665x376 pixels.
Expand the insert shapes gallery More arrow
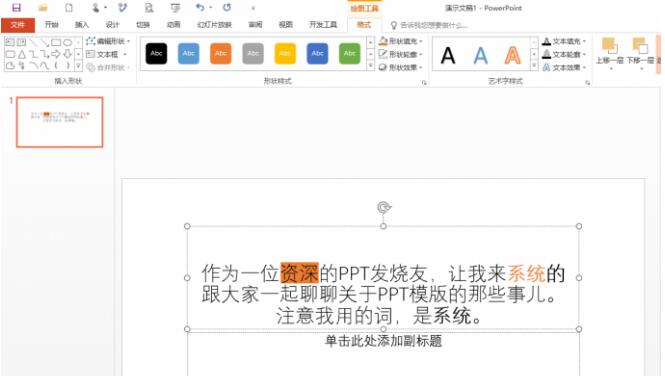coord(78,65)
